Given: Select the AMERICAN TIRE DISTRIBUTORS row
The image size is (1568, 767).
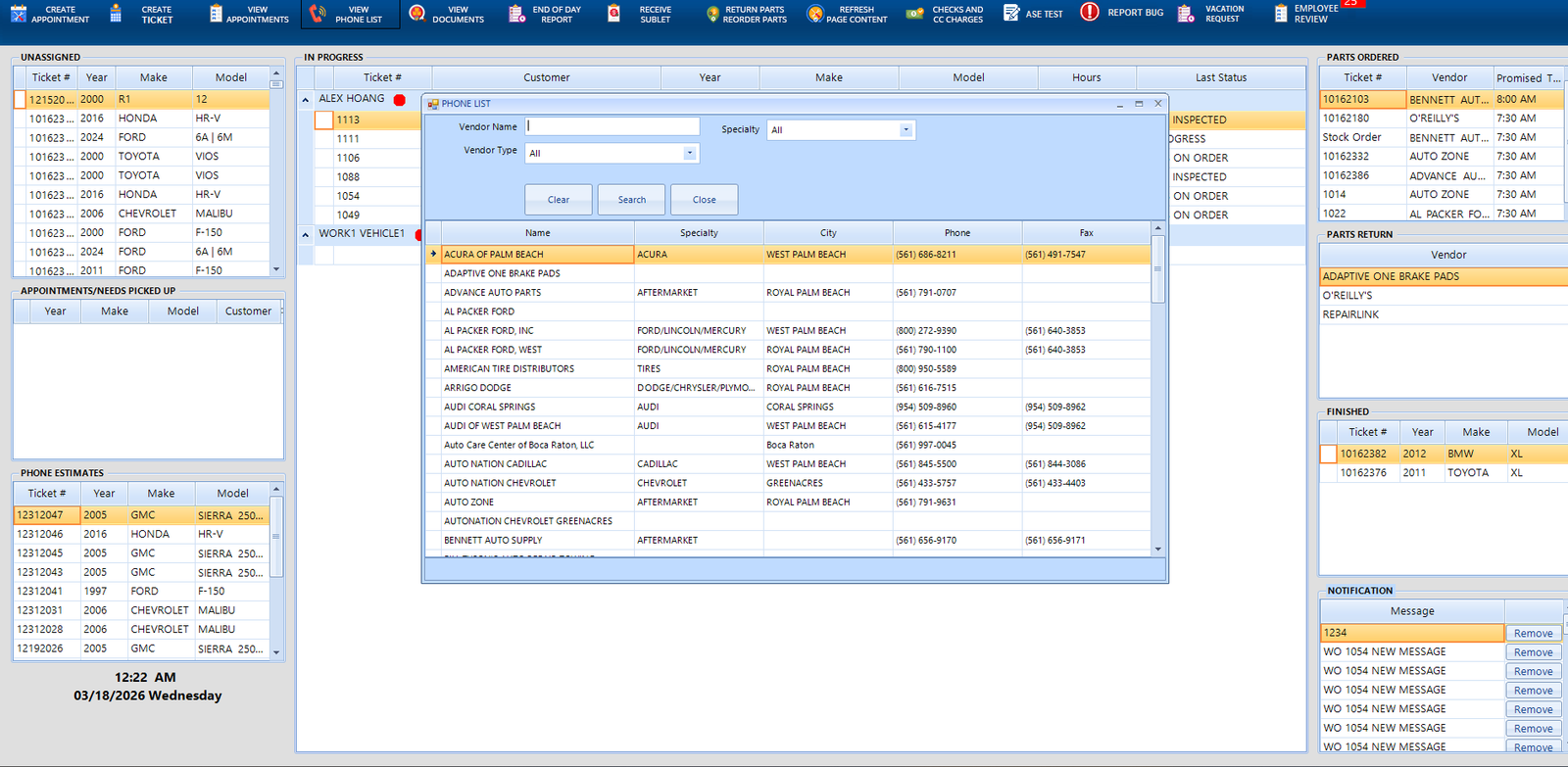Looking at the screenshot, I should pyautogui.click(x=789, y=369).
